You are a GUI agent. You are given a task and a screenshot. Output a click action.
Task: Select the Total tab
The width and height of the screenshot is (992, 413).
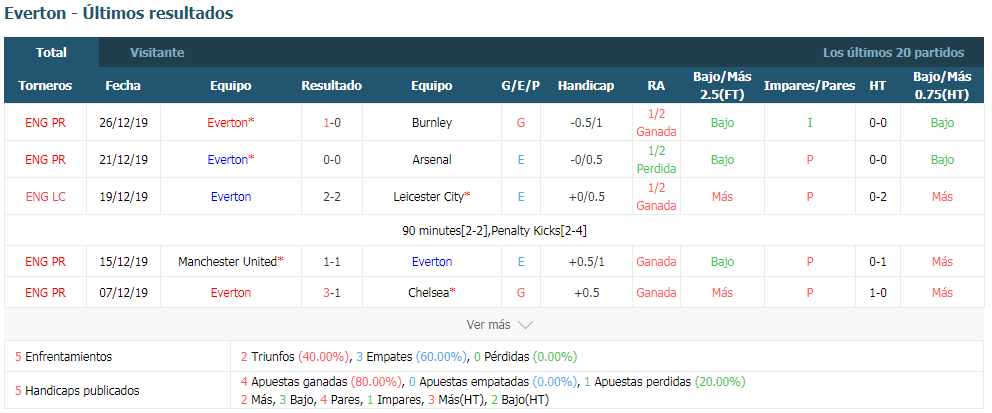pyautogui.click(x=51, y=52)
